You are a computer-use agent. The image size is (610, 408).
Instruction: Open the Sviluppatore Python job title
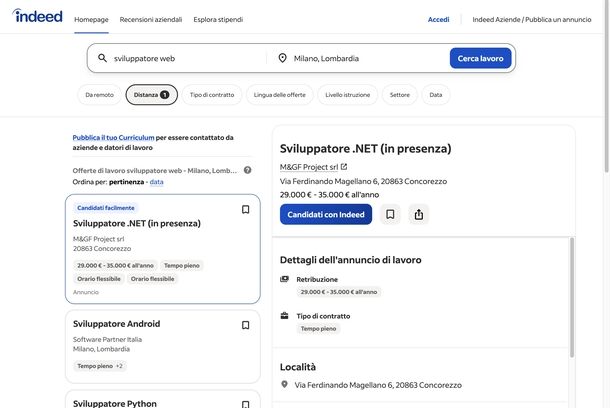(x=115, y=403)
